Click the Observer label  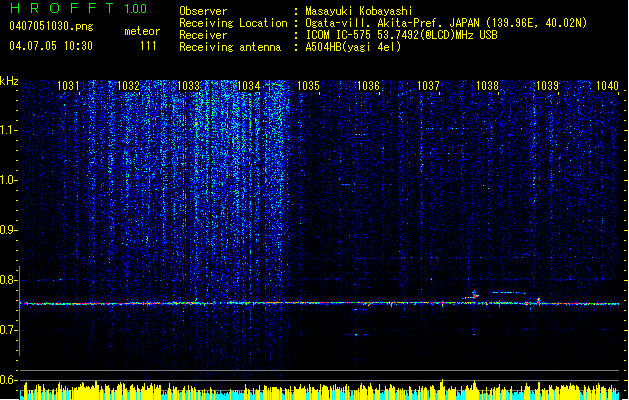(203, 11)
